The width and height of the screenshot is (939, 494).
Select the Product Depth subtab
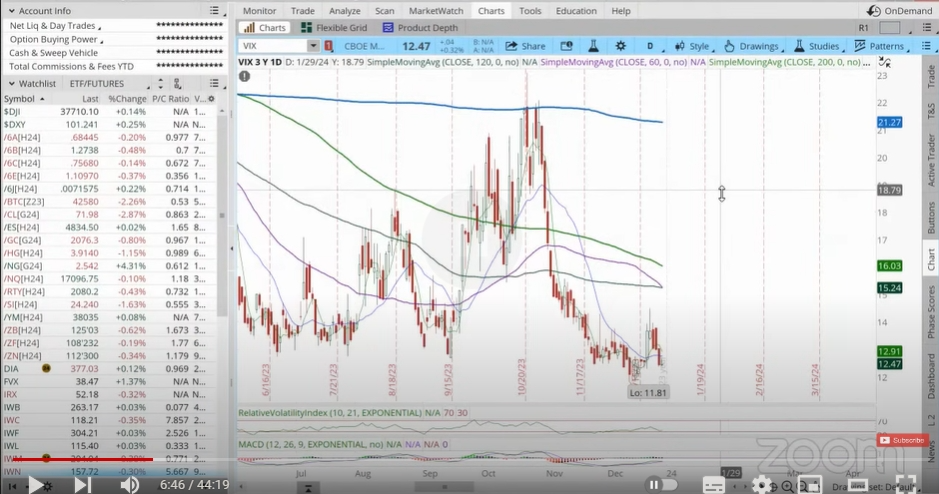click(x=420, y=28)
